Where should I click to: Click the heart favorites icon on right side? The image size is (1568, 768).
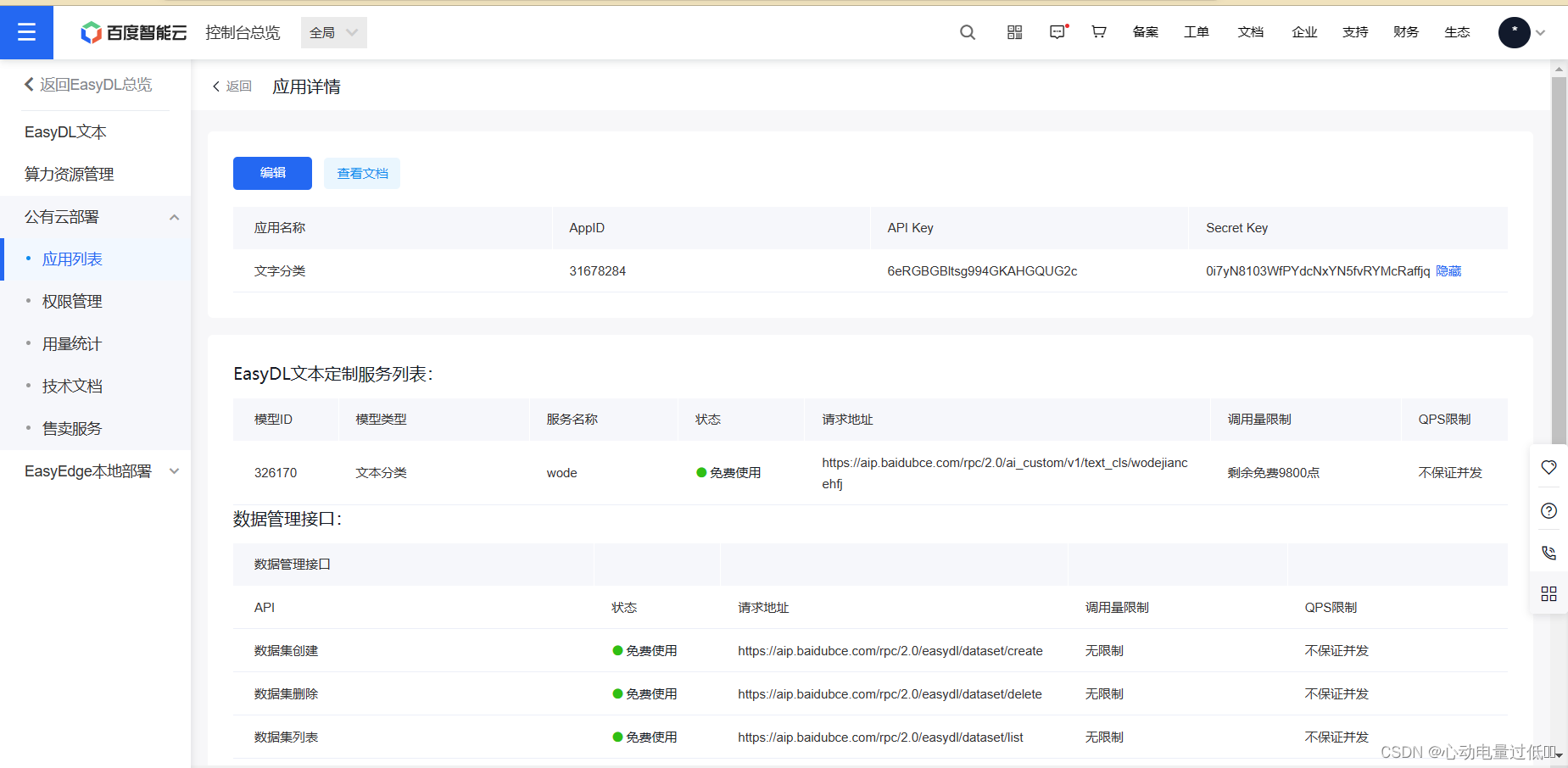tap(1549, 467)
